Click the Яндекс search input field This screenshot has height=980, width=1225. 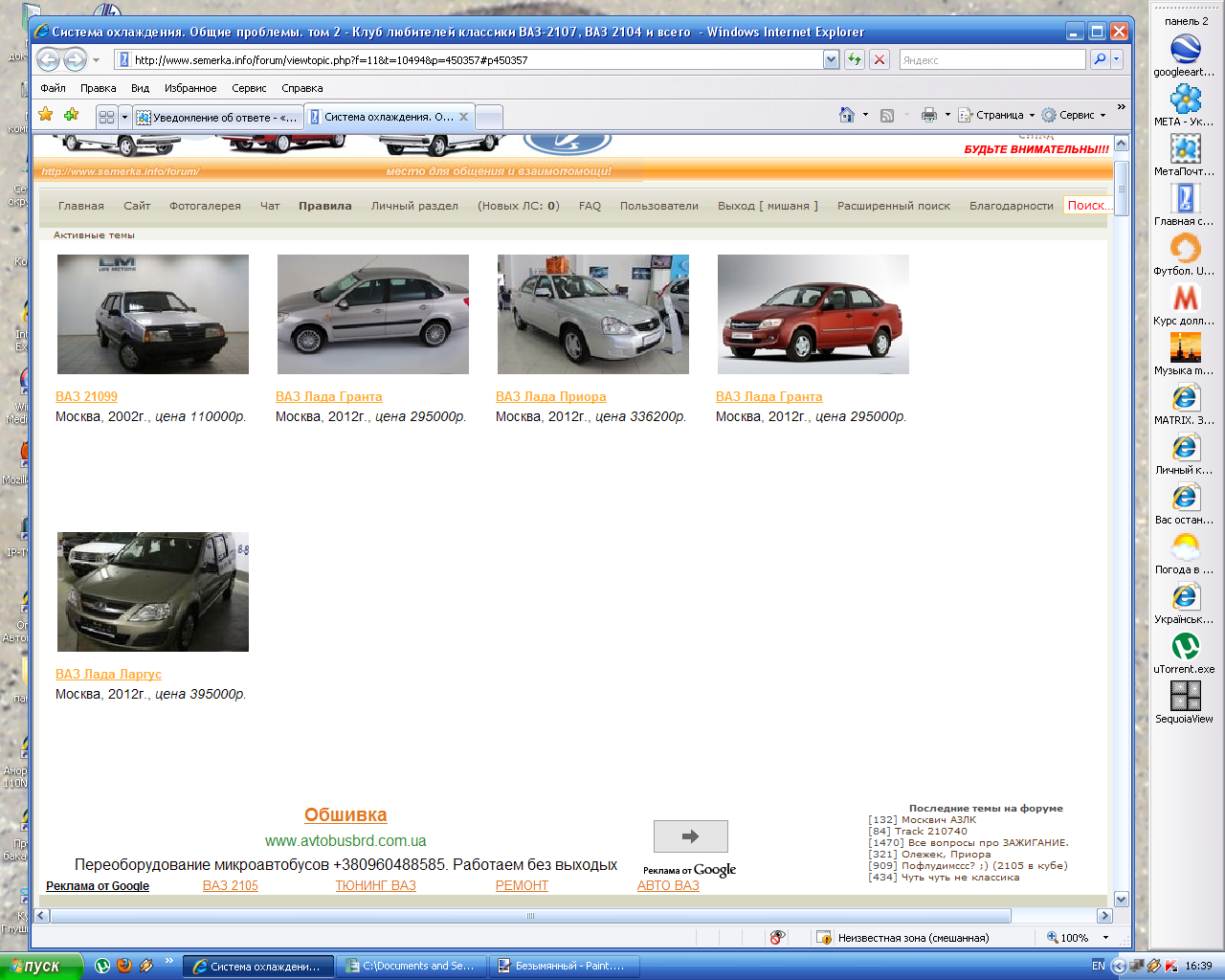pyautogui.click(x=991, y=59)
